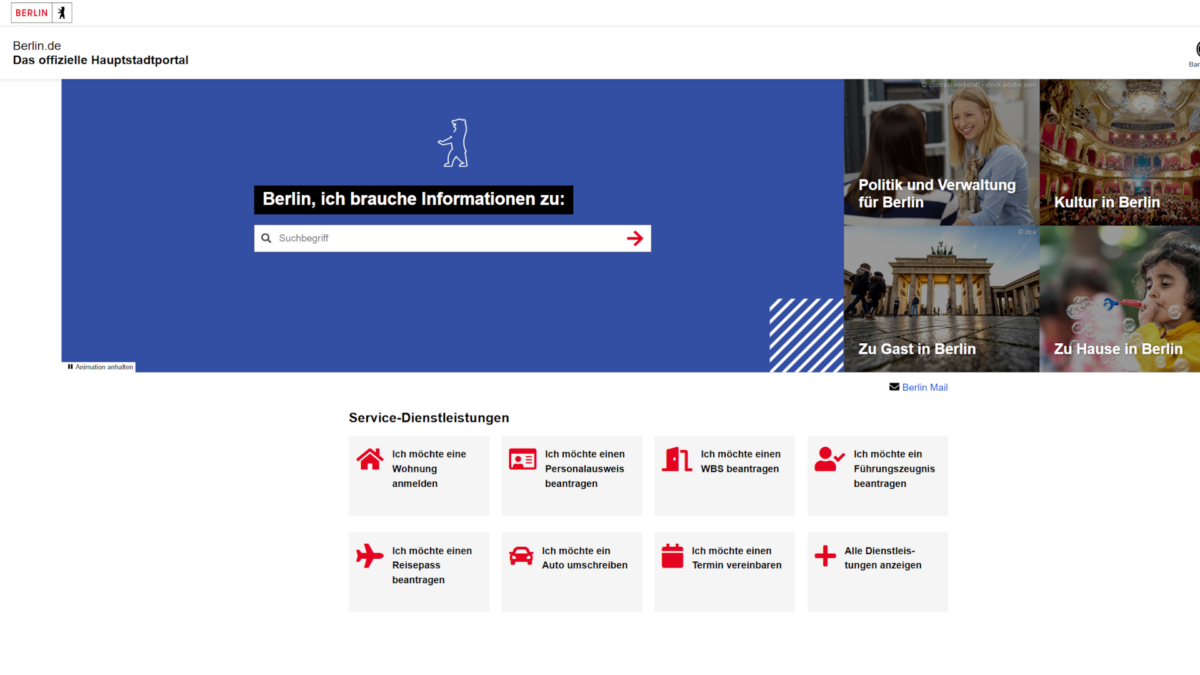
Task: Click the pause icon beside Animation anhalten
Action: (70, 367)
